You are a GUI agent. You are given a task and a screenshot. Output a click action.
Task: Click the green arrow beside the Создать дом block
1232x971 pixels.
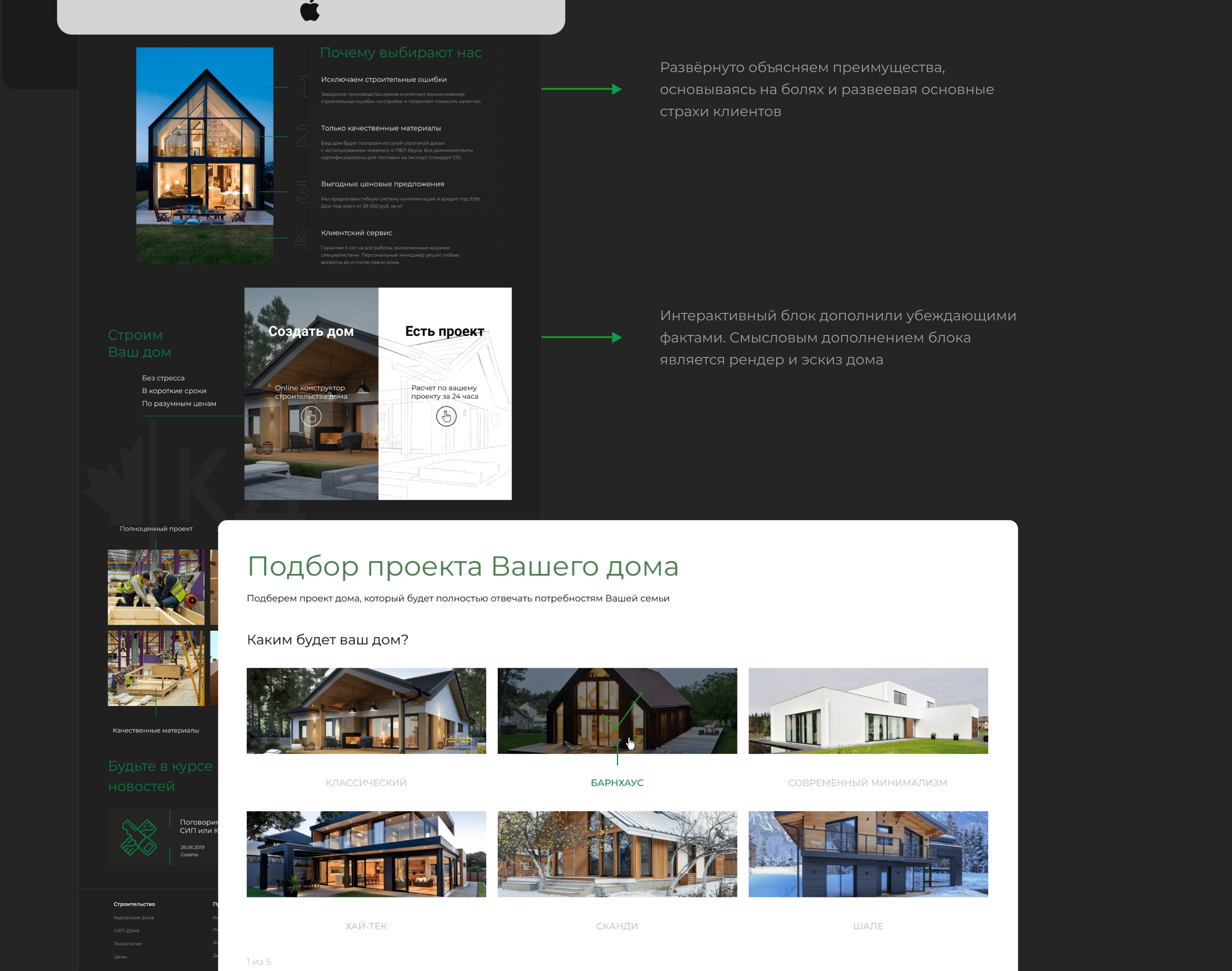point(581,337)
